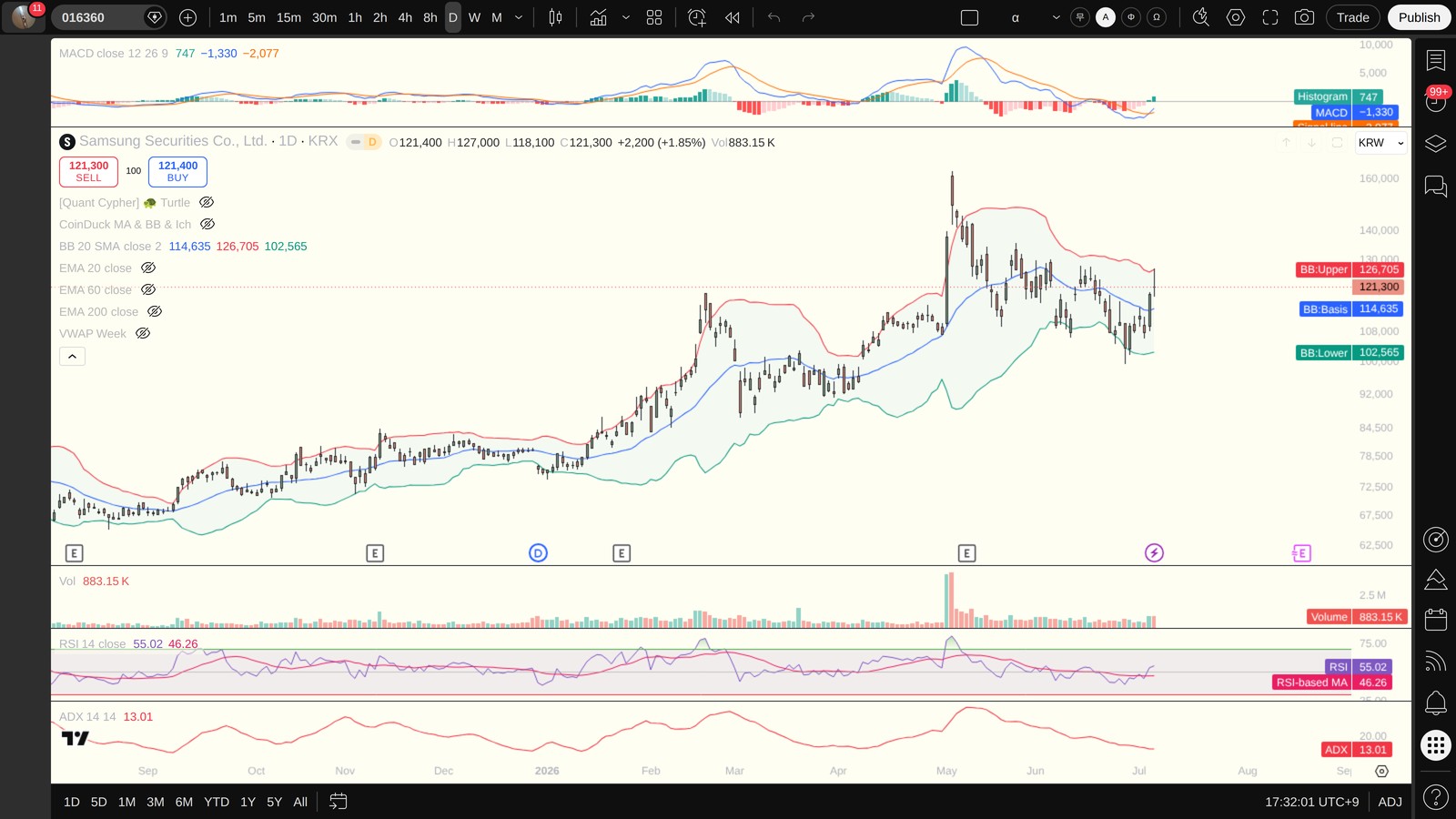Open the price scale settings gear
This screenshot has height=819, width=1456.
(x=1381, y=771)
